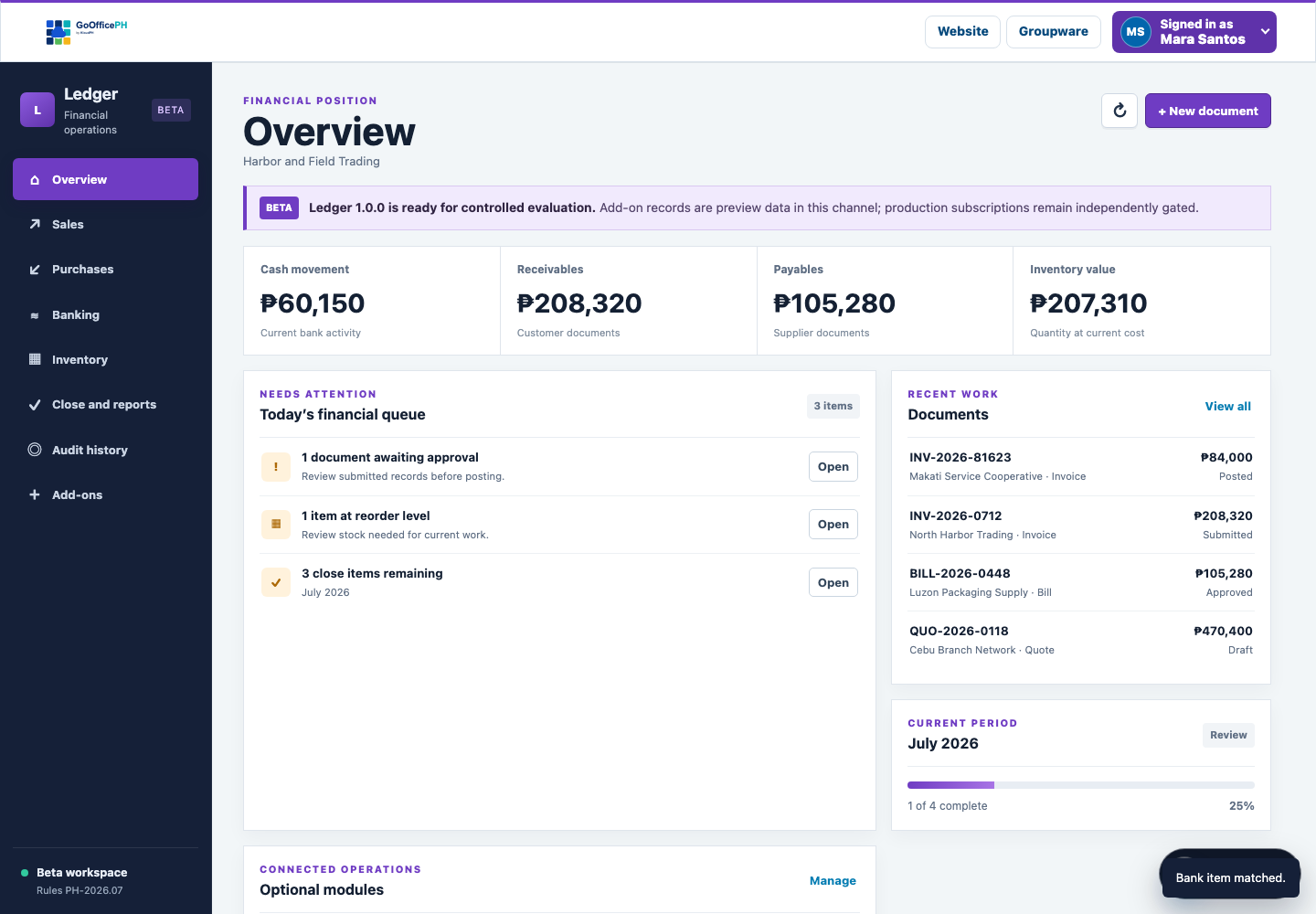Click the Harbor and Field Trading subtitle
The height and width of the screenshot is (914, 1316).
(311, 162)
